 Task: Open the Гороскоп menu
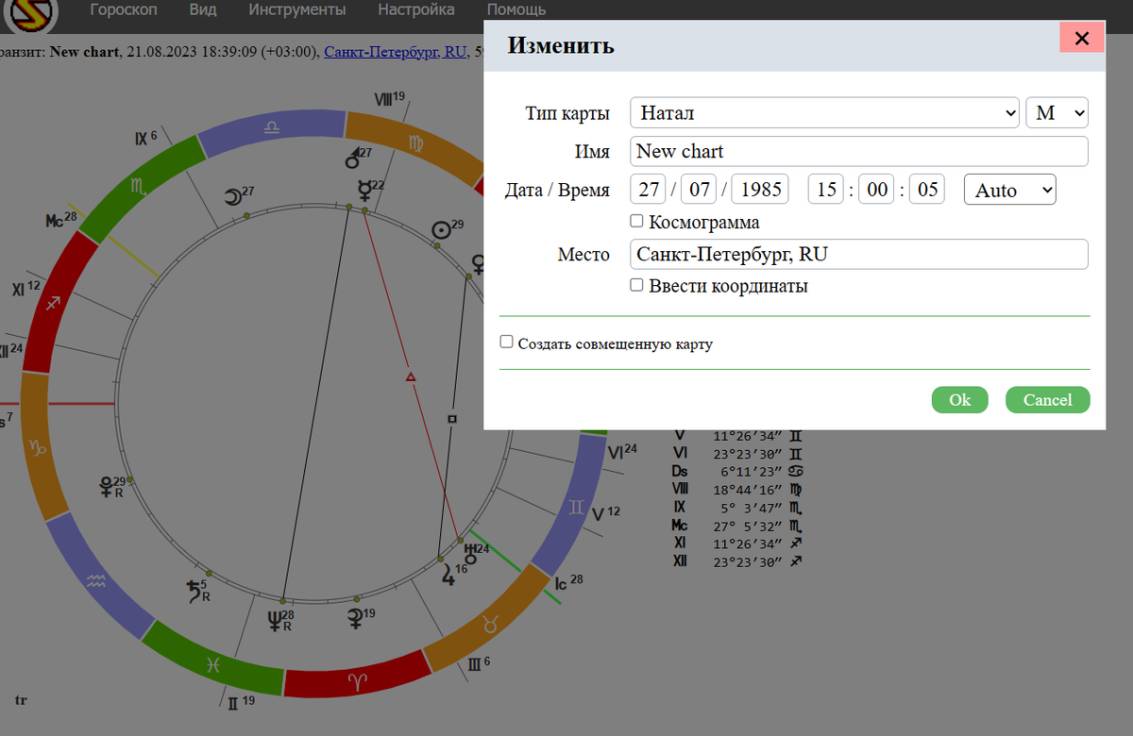coord(123,10)
